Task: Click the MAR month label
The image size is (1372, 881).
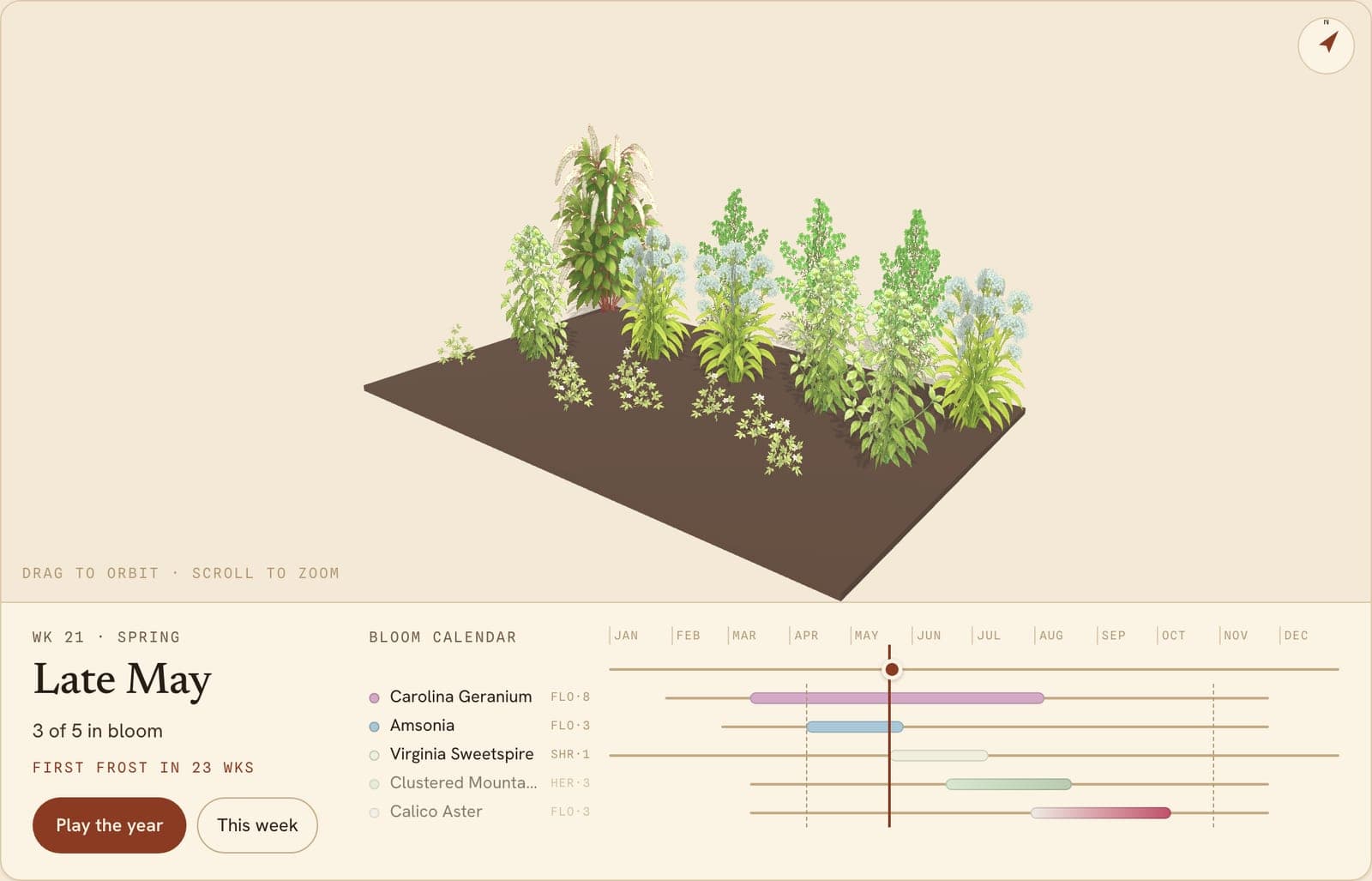Action: (744, 636)
